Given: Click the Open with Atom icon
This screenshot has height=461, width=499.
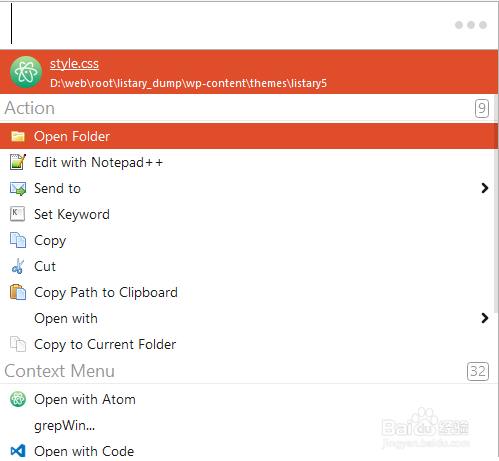Looking at the screenshot, I should point(18,399).
